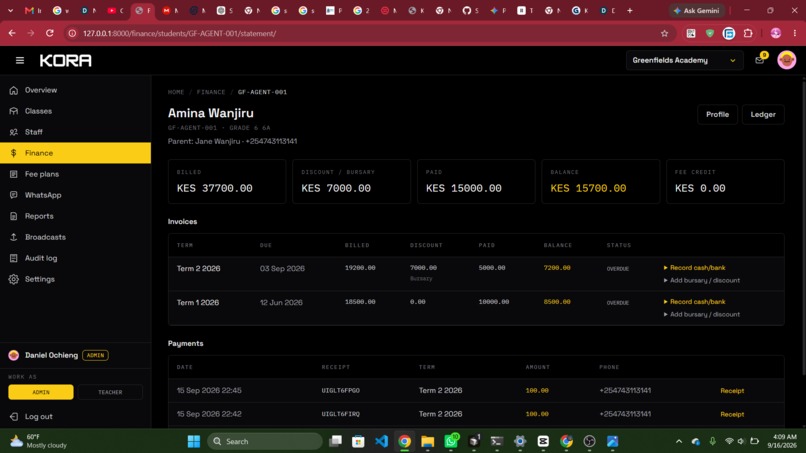
Task: Bookmark page with the star icon
Action: [664, 33]
